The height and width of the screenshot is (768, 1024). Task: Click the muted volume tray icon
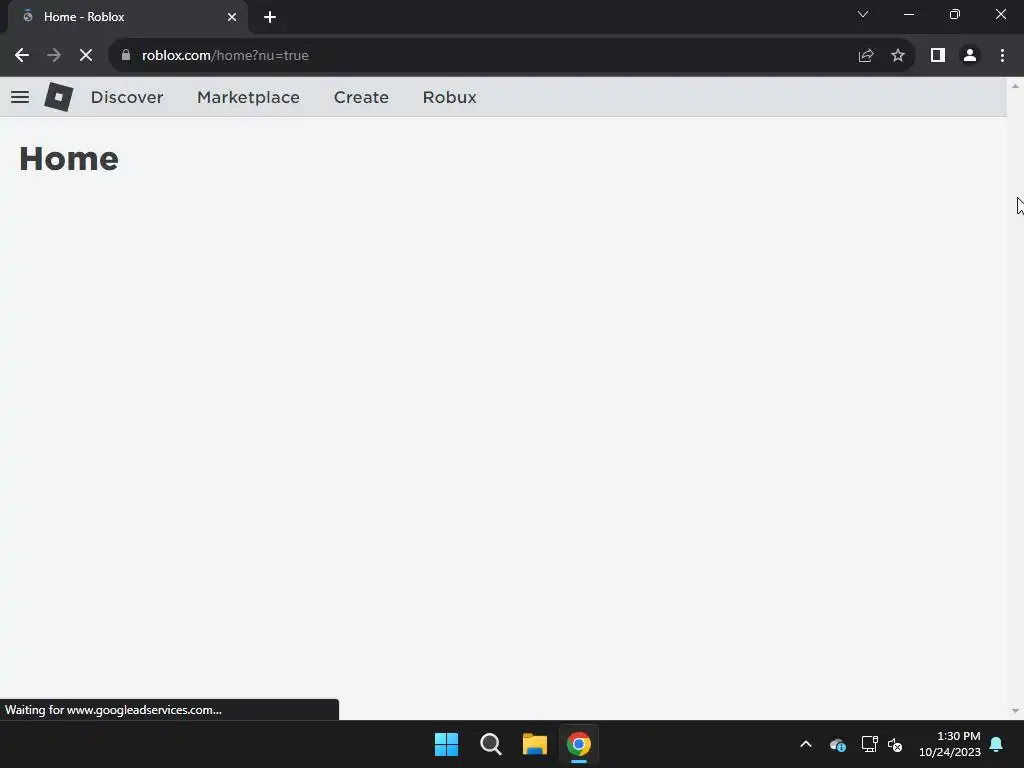[895, 744]
